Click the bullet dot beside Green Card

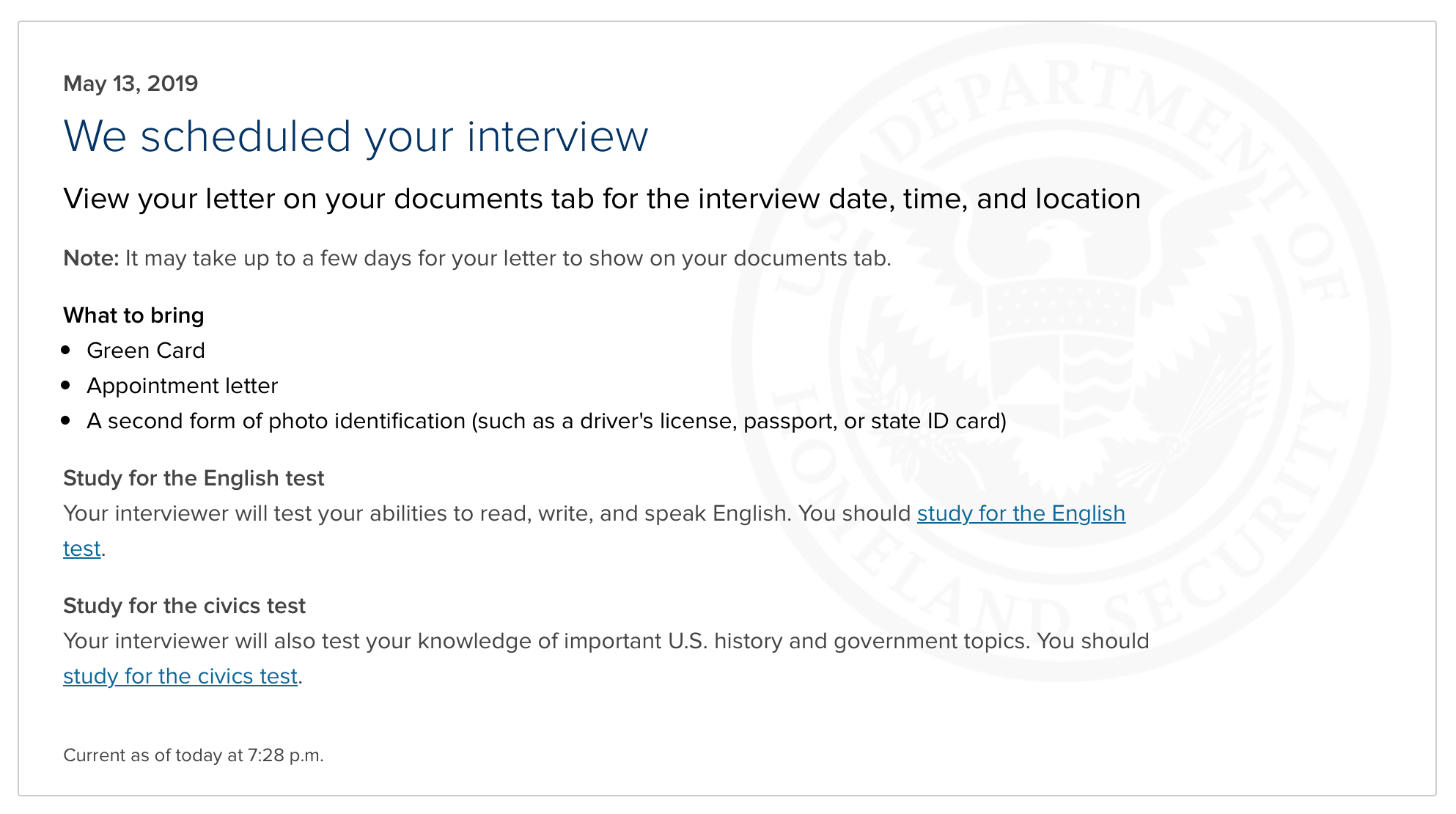pyautogui.click(x=66, y=351)
